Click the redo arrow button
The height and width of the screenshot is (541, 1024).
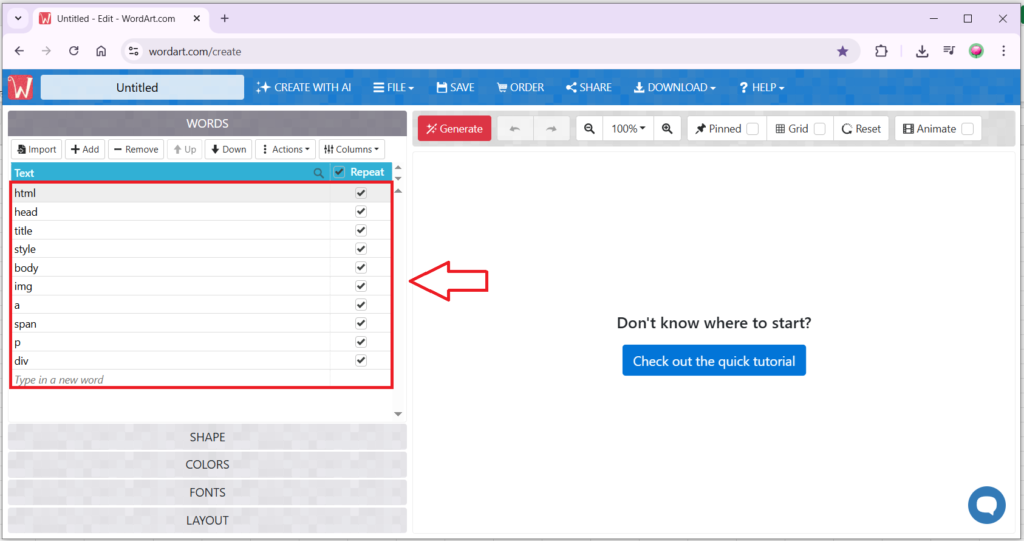coord(551,129)
